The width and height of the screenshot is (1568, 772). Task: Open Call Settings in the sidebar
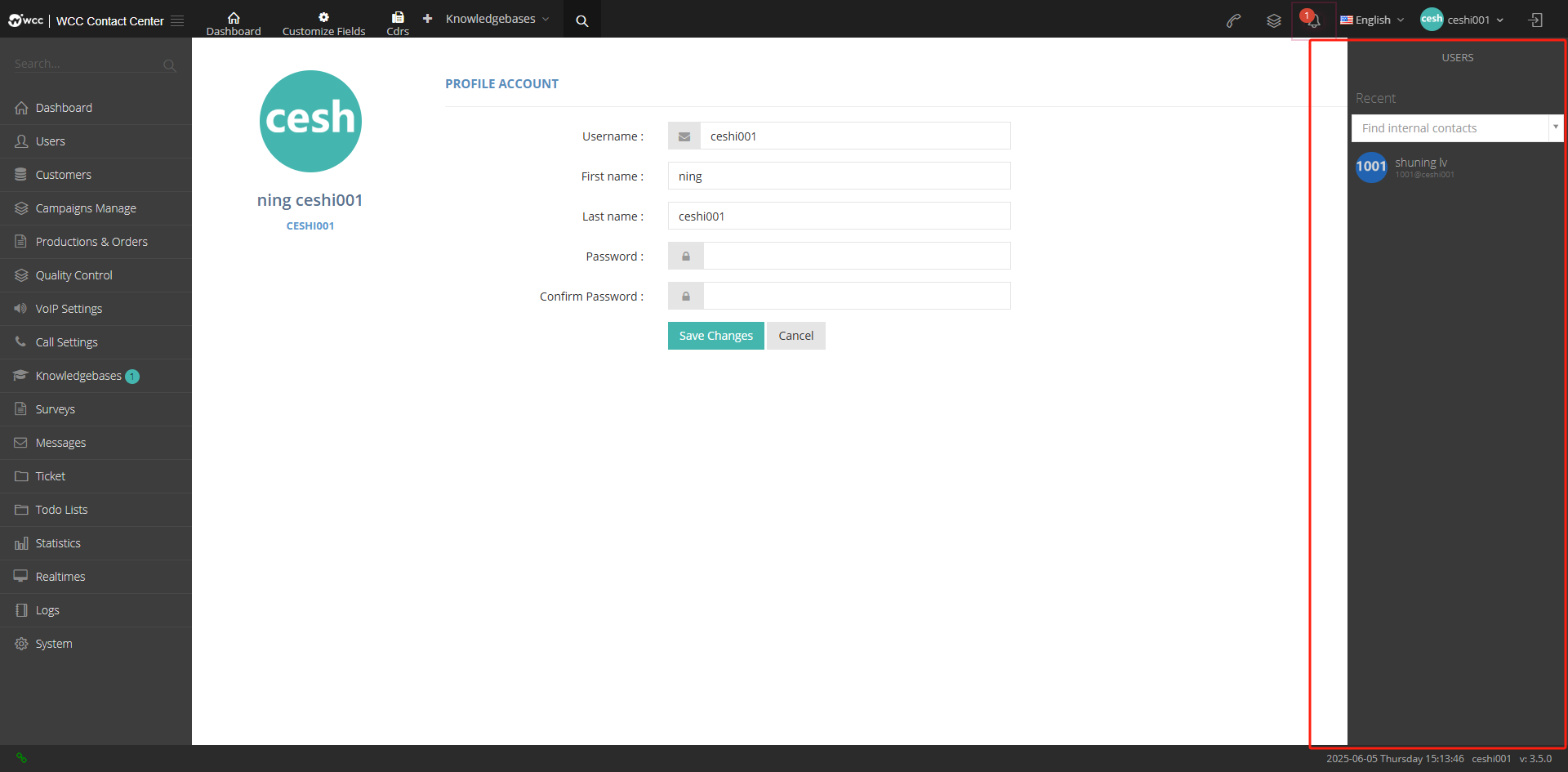(x=96, y=342)
